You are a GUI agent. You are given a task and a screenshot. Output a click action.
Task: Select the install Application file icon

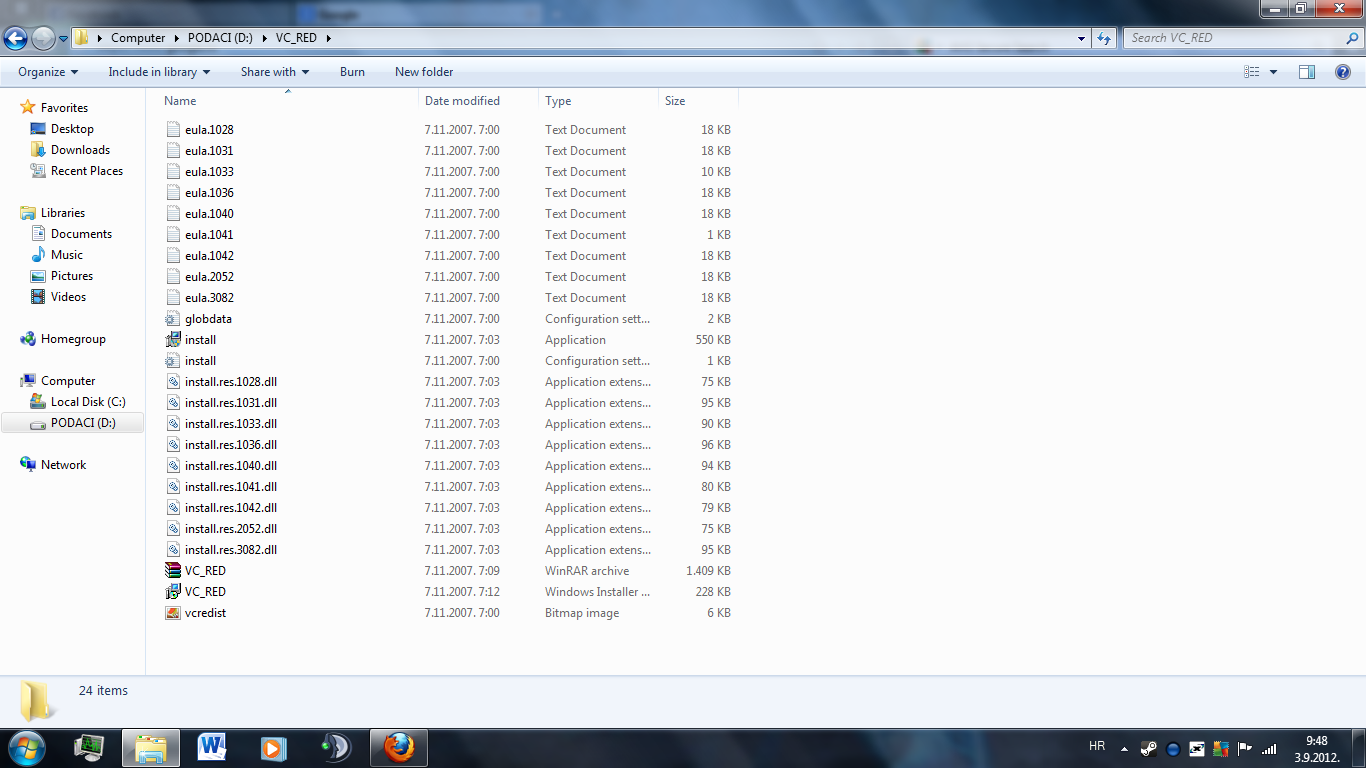pyautogui.click(x=173, y=340)
